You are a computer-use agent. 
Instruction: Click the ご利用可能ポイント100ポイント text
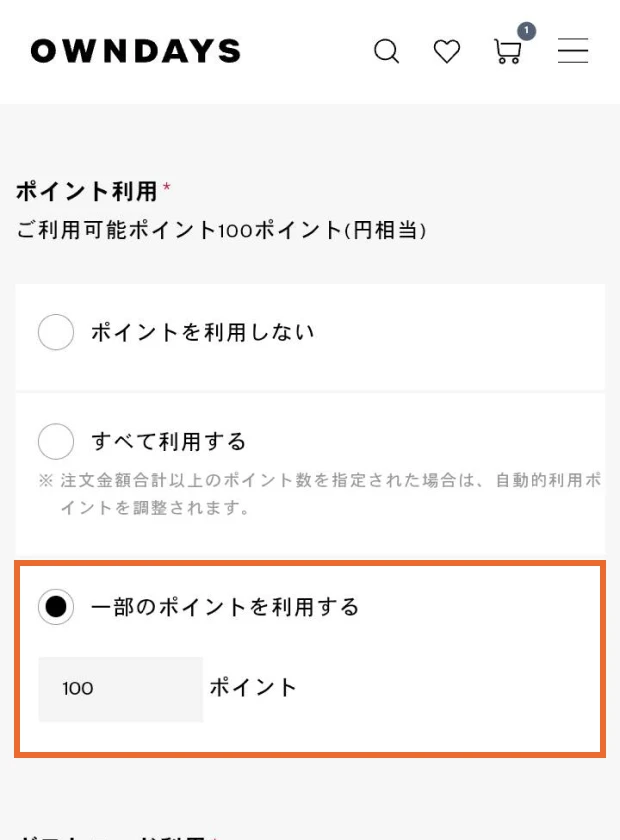pyautogui.click(x=222, y=231)
